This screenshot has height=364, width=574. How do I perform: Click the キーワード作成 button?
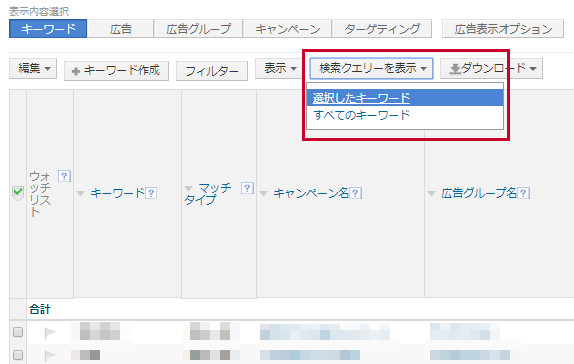tap(116, 71)
